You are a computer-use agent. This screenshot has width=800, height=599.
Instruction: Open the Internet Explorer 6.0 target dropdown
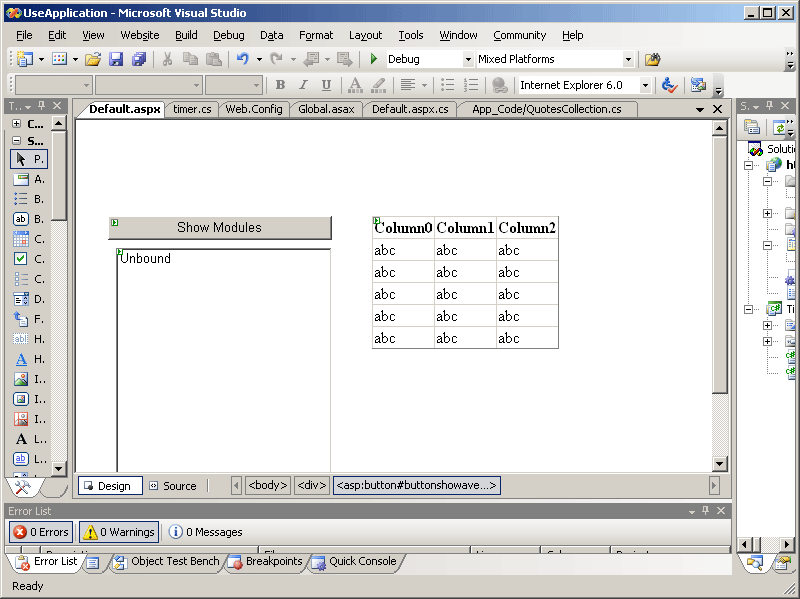click(644, 86)
